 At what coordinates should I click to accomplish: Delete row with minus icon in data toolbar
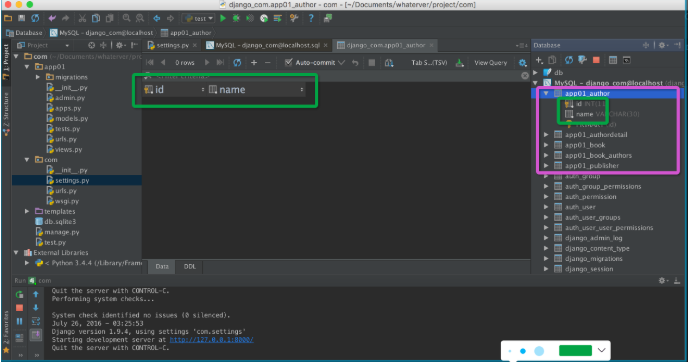point(268,63)
